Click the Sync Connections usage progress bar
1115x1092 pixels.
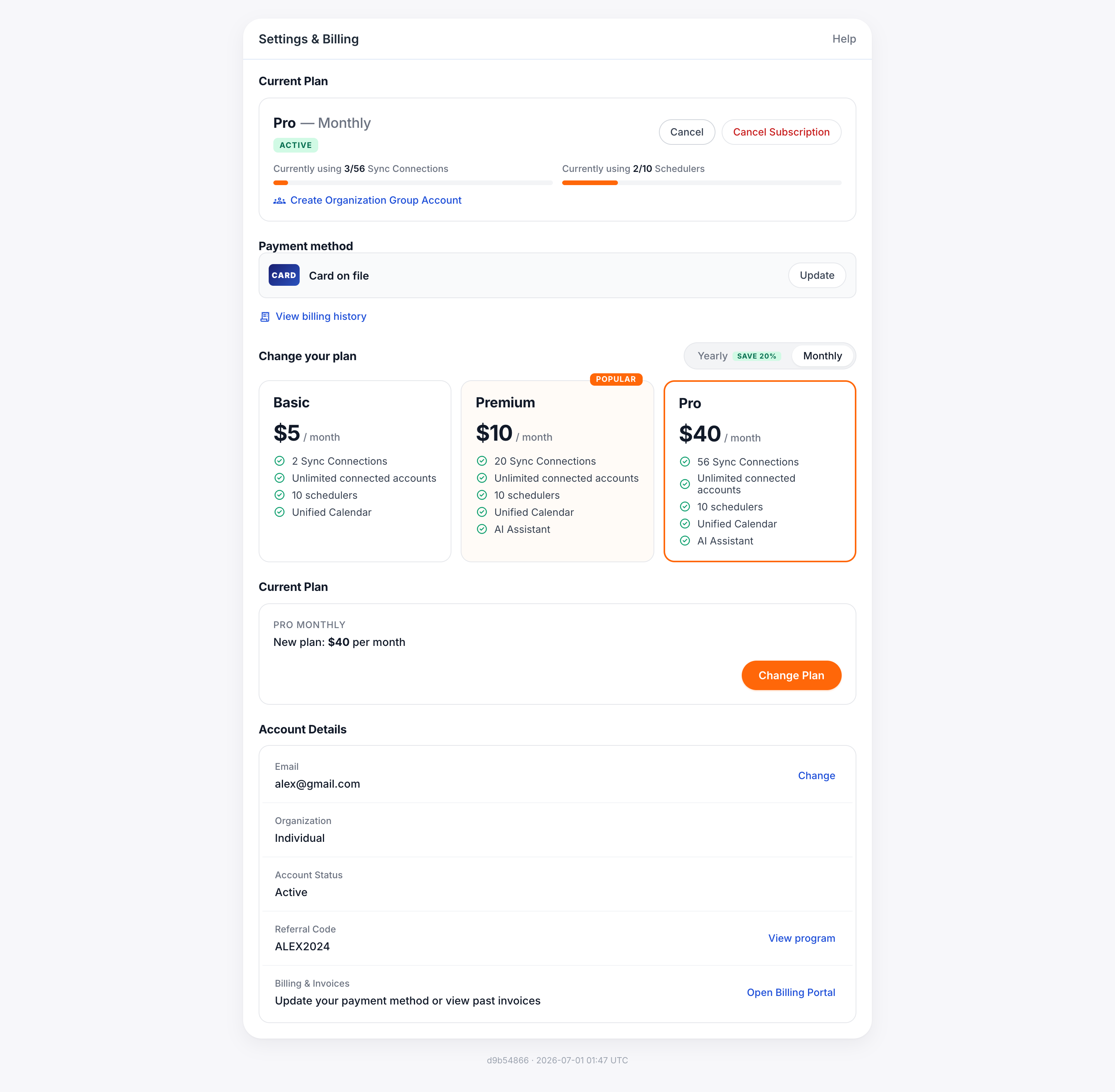[413, 183]
